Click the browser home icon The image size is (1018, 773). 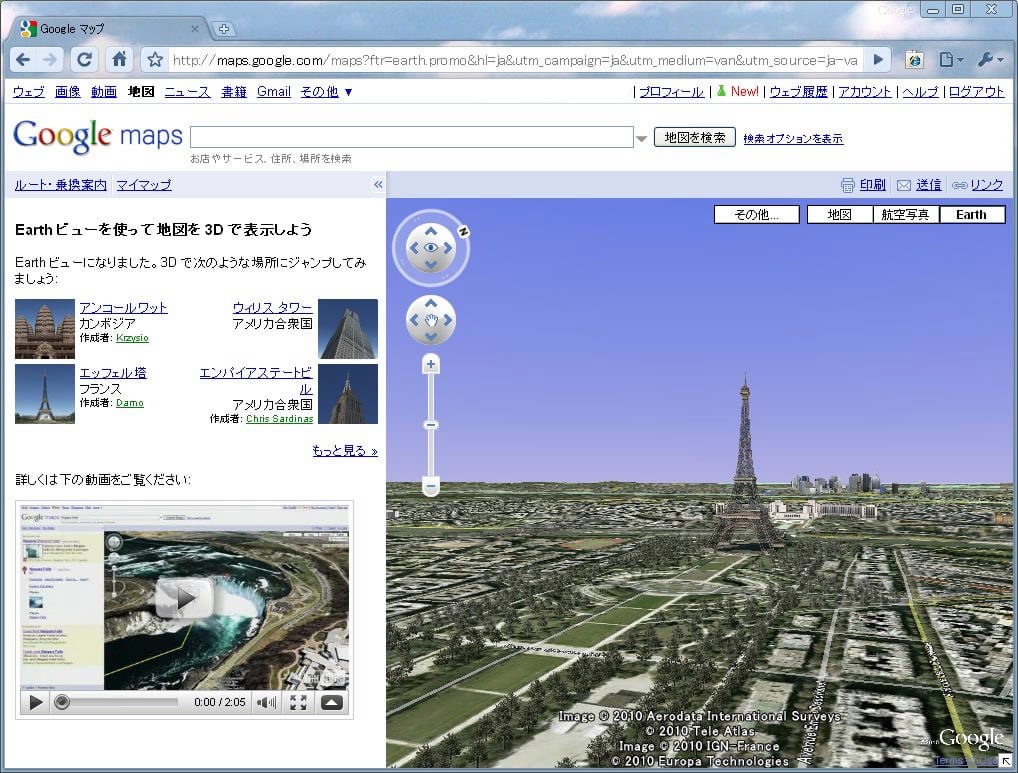pyautogui.click(x=119, y=59)
